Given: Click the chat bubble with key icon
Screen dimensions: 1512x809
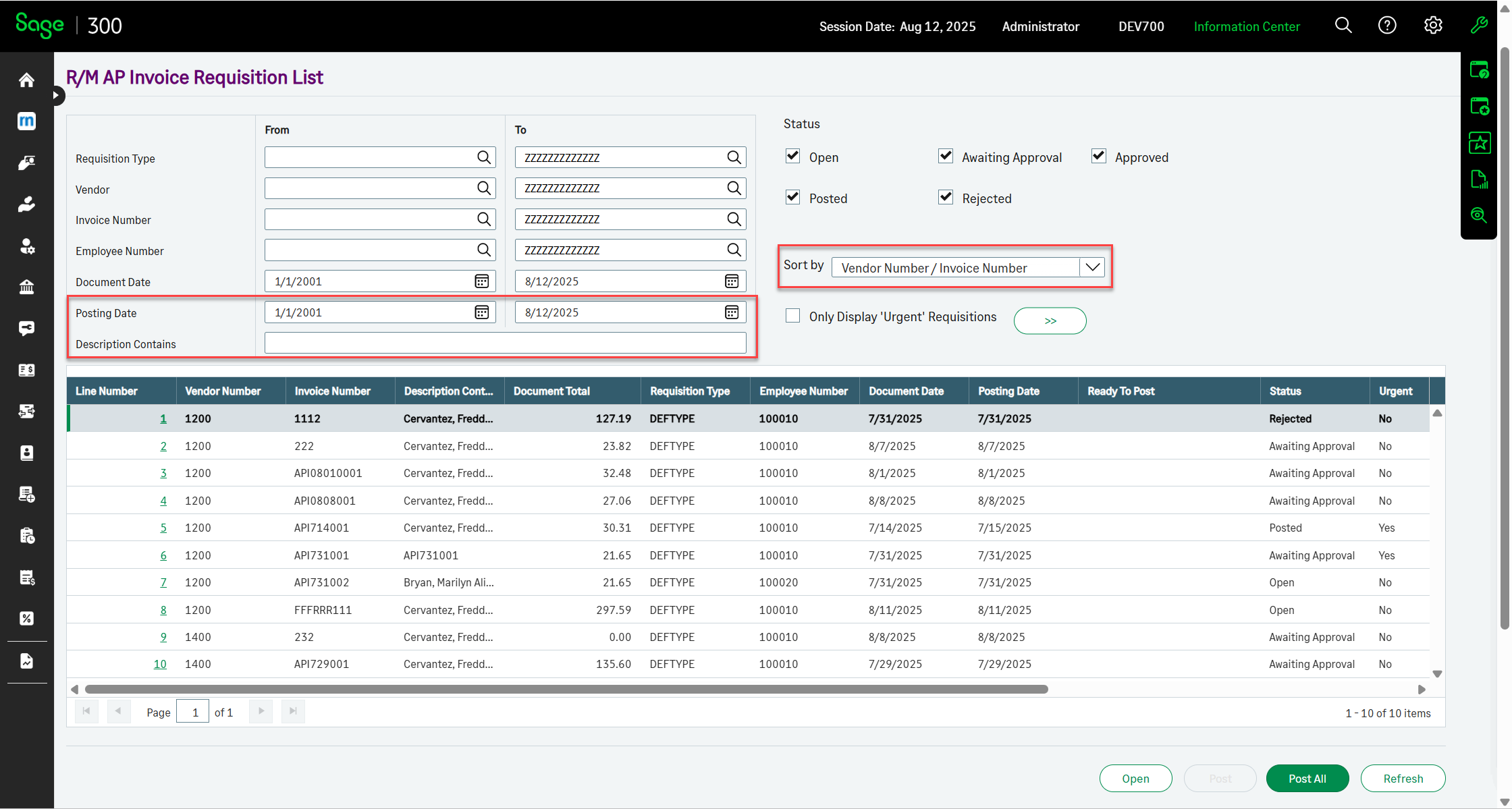Looking at the screenshot, I should (x=26, y=329).
